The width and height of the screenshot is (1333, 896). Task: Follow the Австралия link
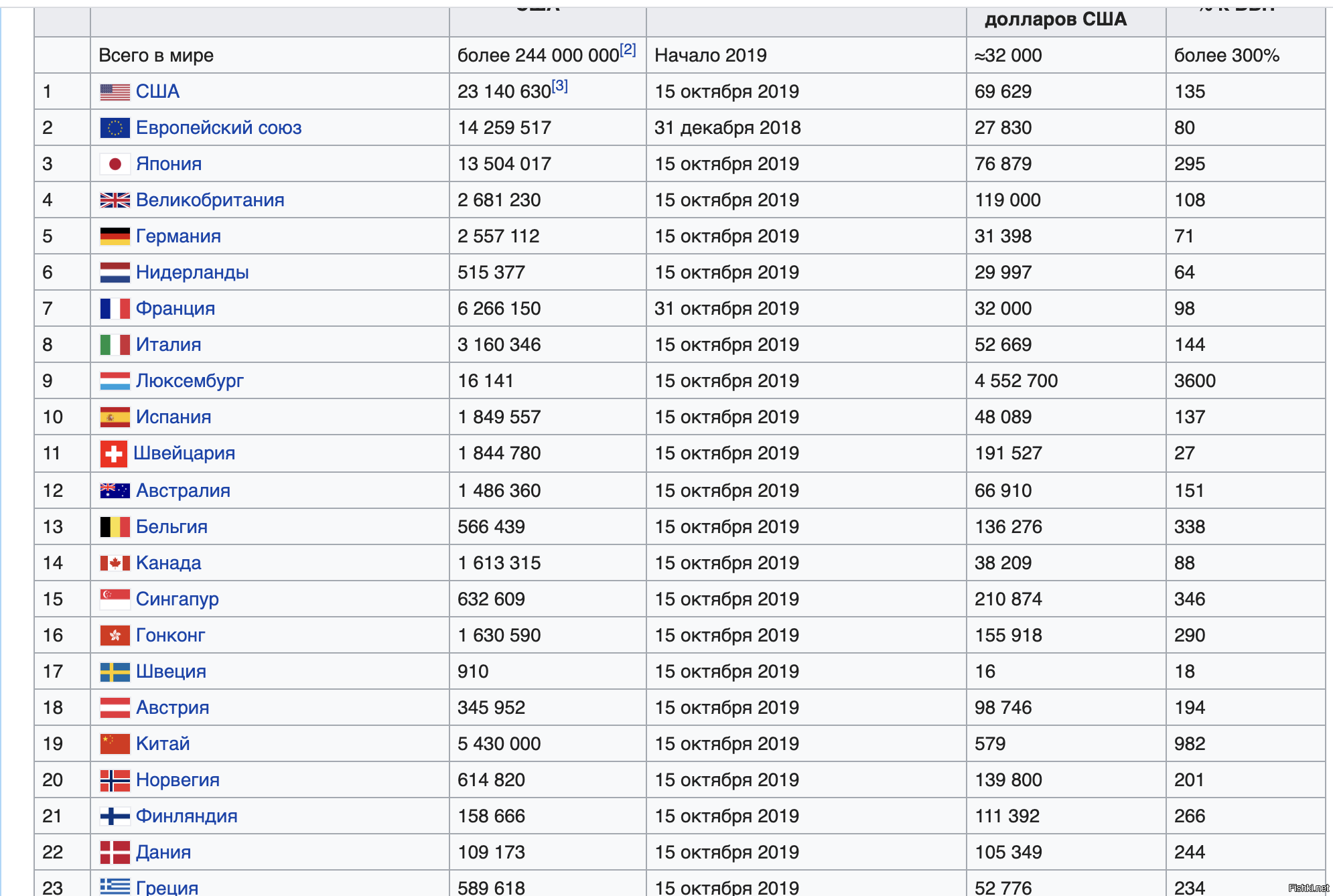pos(183,491)
